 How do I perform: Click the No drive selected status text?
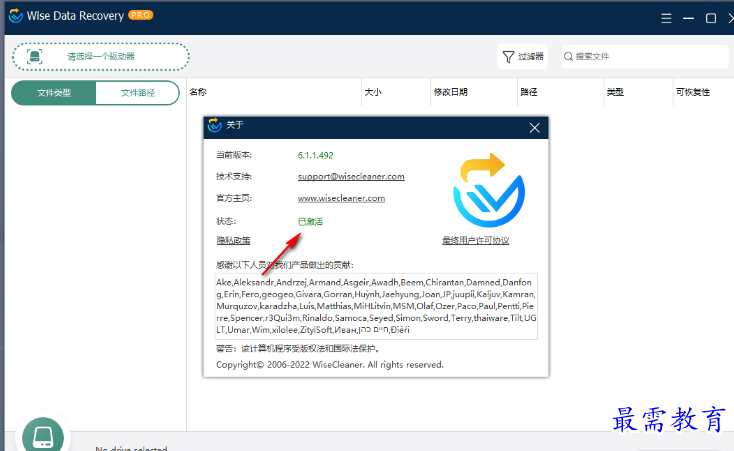pos(131,448)
